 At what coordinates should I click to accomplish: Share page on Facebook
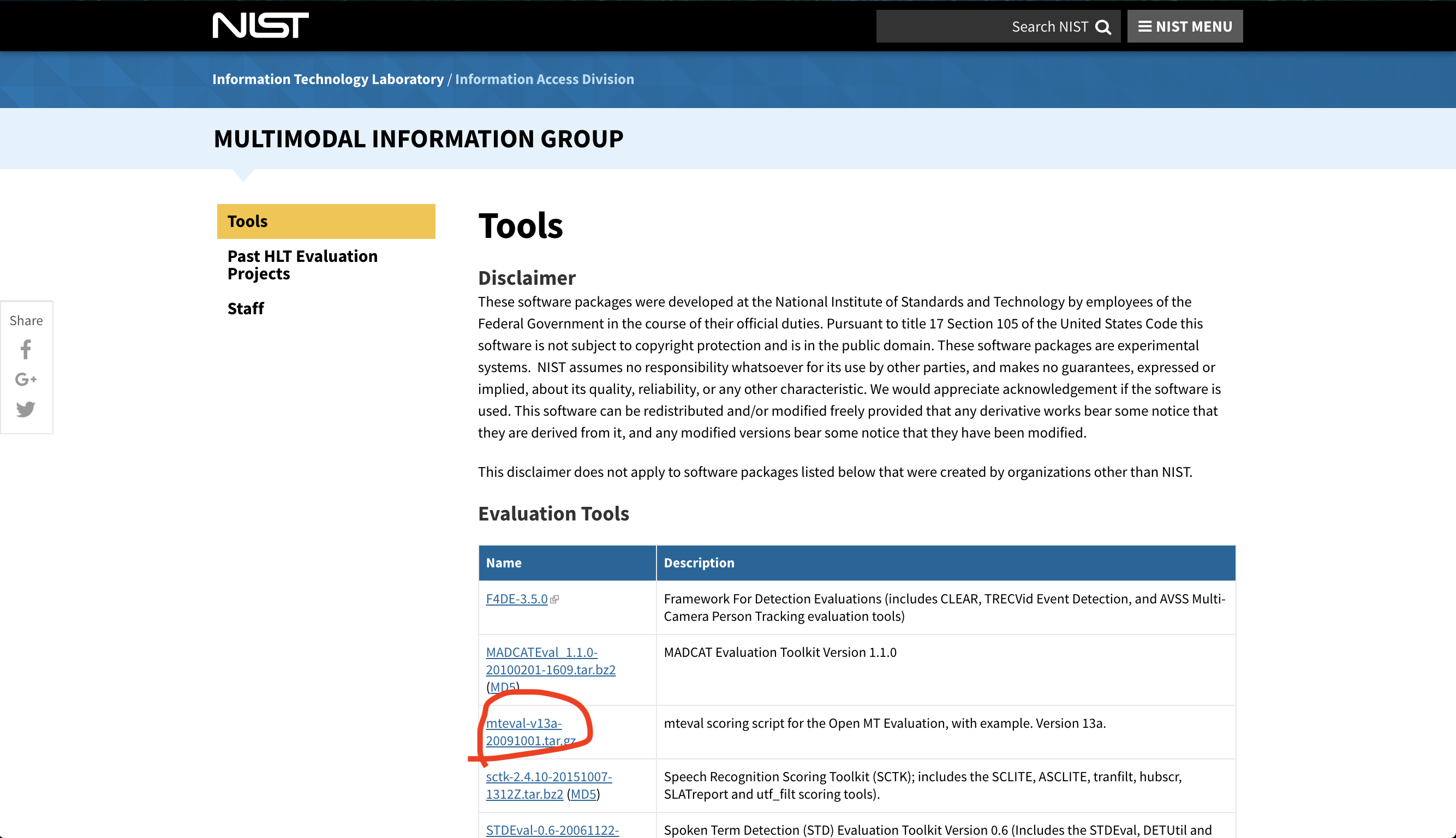pyautogui.click(x=26, y=349)
